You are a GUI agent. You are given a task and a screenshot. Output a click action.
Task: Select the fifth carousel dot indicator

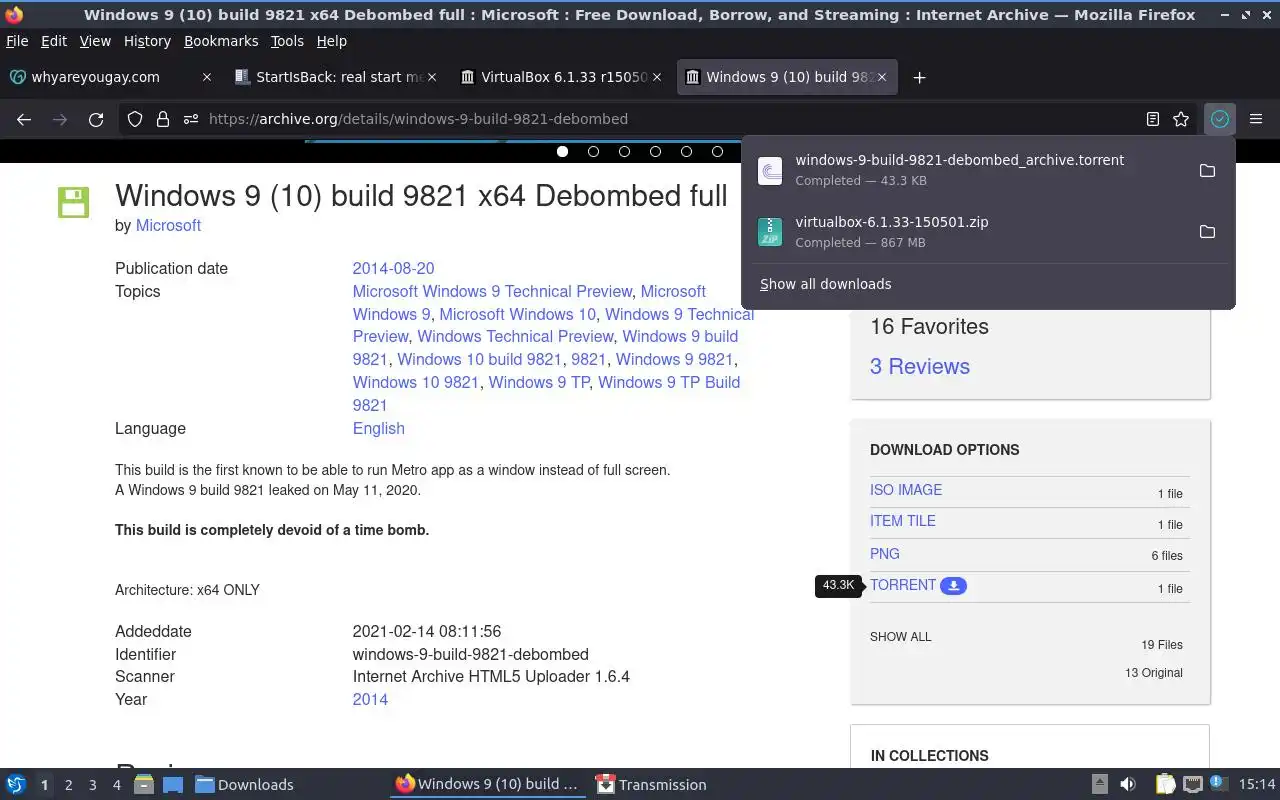[686, 152]
